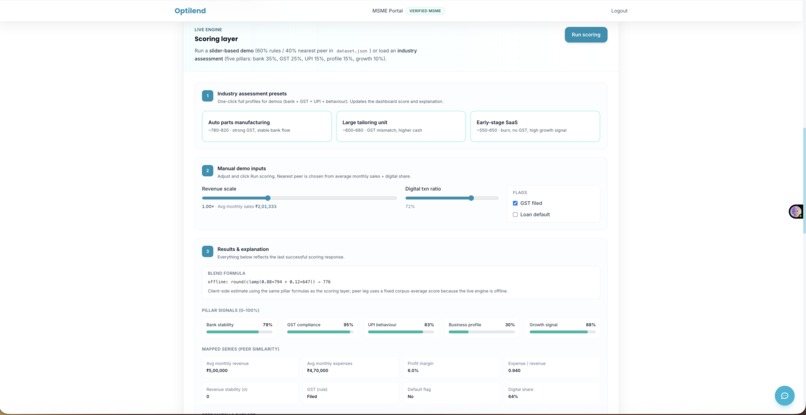Select the "Avg monthly expenses" ₹4,70,000 value
Screen dimensions: 806x415
318,370
